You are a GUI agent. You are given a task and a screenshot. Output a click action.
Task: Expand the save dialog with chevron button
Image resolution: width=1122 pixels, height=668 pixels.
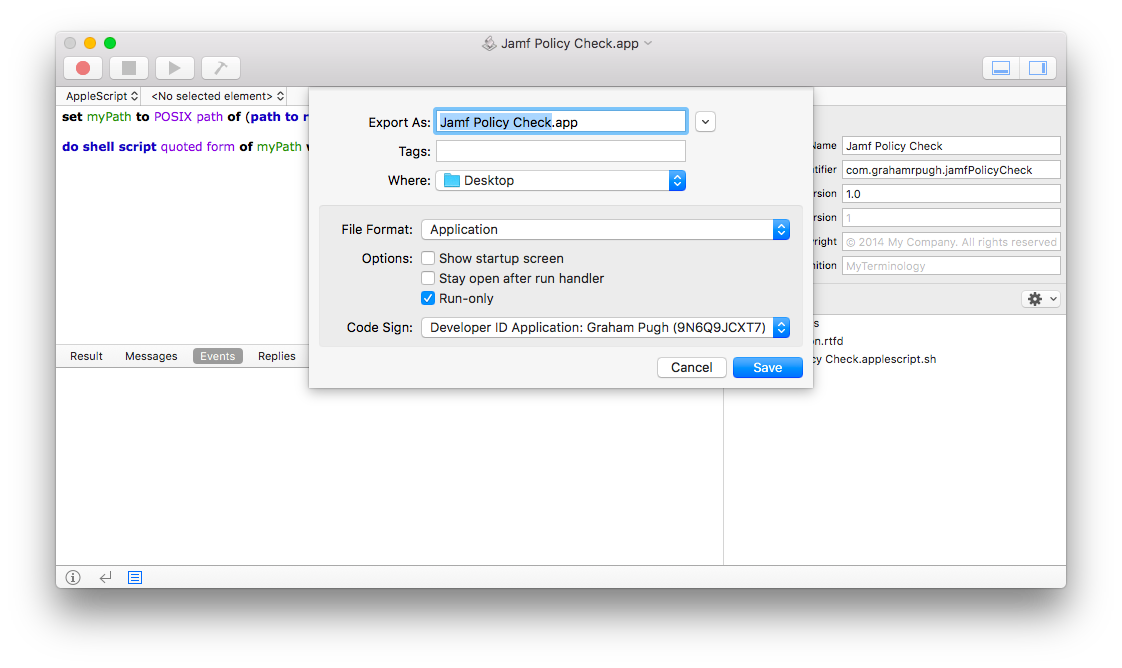(706, 122)
